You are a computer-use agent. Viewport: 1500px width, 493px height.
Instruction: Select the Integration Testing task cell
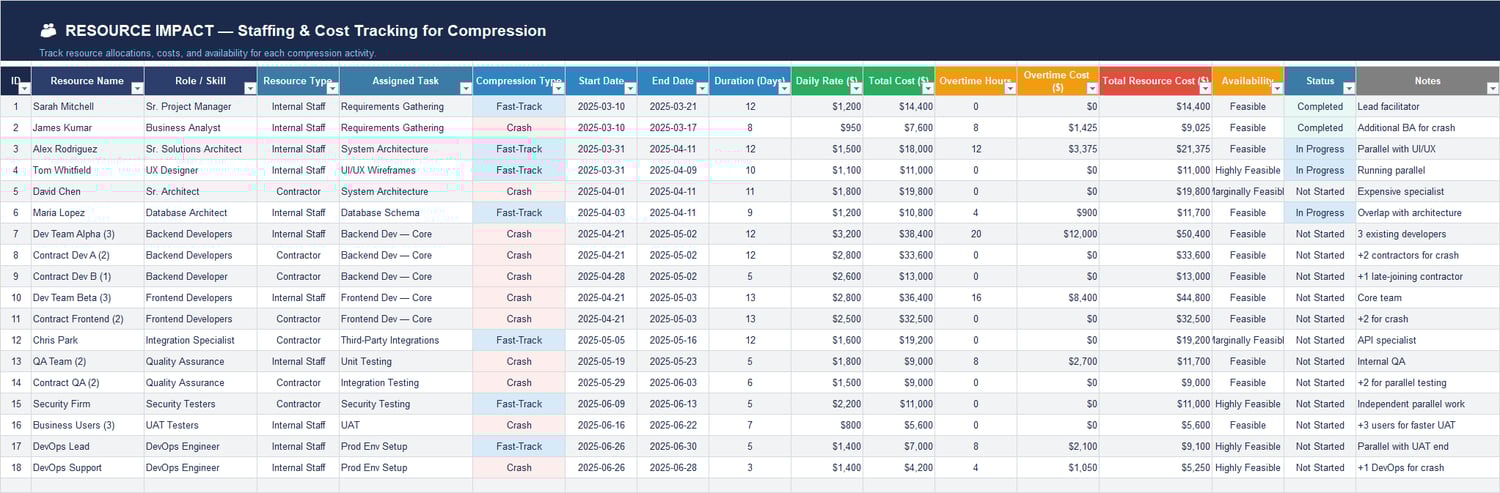point(406,383)
